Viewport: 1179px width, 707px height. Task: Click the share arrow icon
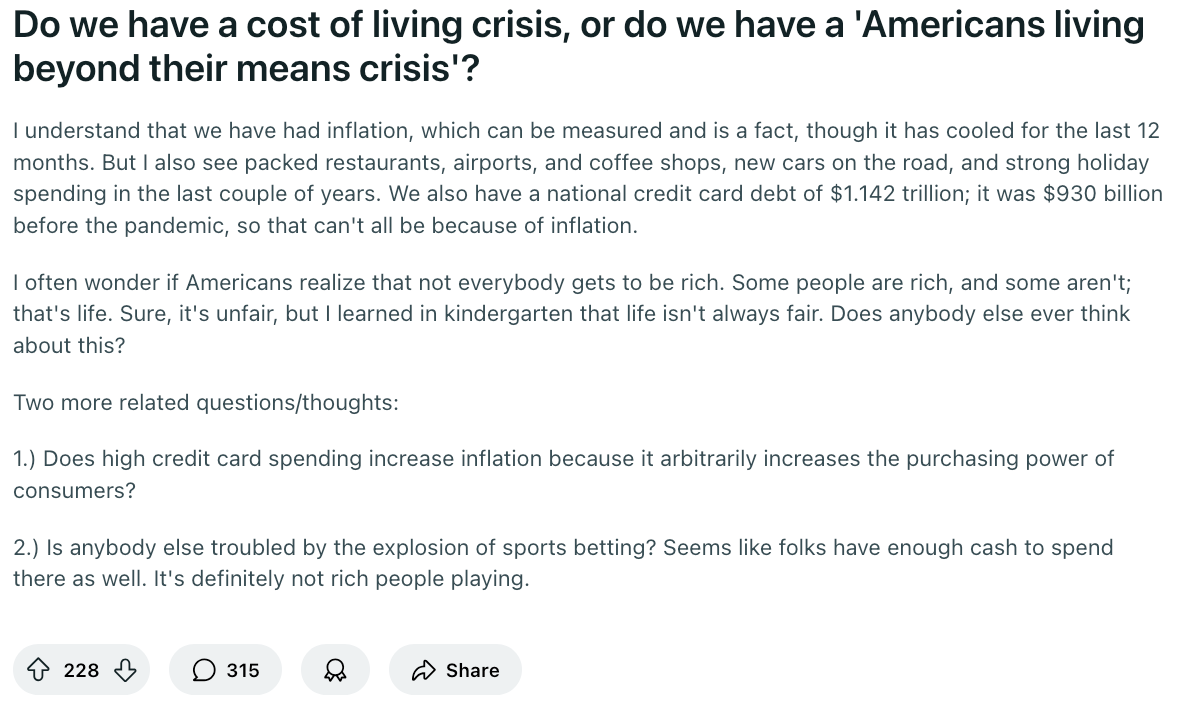click(423, 670)
